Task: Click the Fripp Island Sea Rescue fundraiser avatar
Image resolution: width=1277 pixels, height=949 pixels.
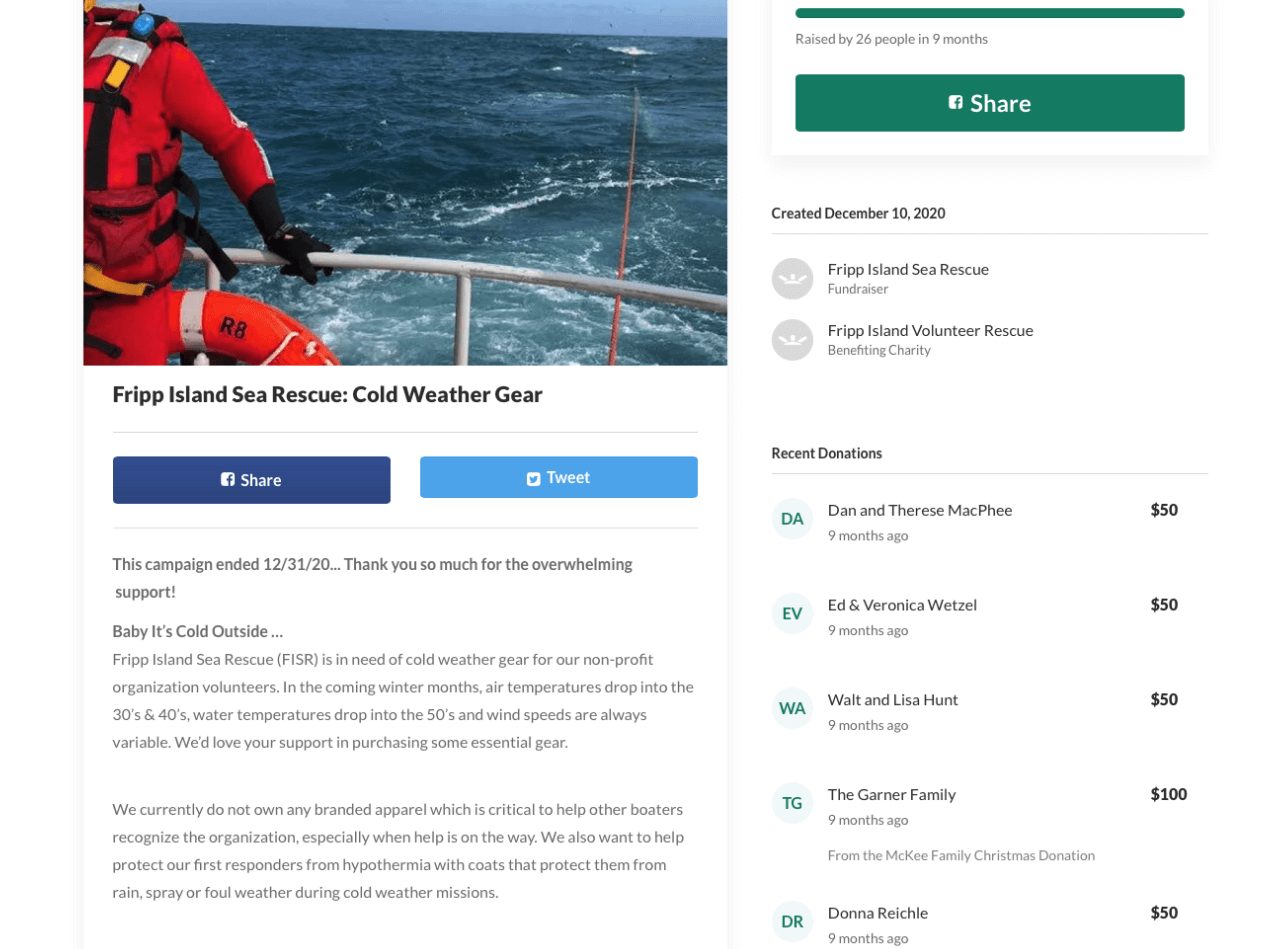Action: pos(792,279)
